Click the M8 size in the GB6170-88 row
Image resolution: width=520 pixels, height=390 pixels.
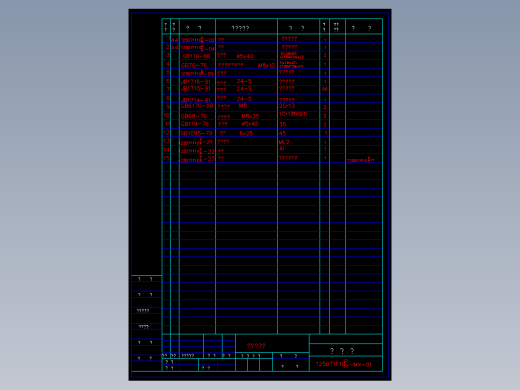(x=243, y=106)
